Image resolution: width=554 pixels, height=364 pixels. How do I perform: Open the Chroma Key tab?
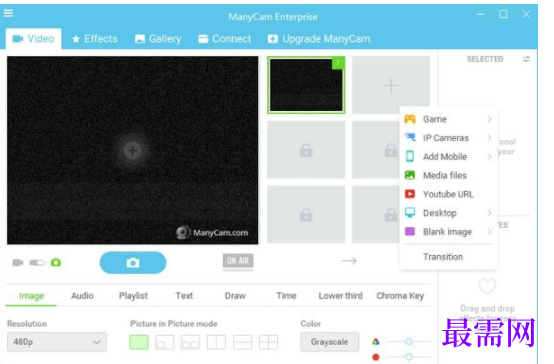(x=400, y=296)
